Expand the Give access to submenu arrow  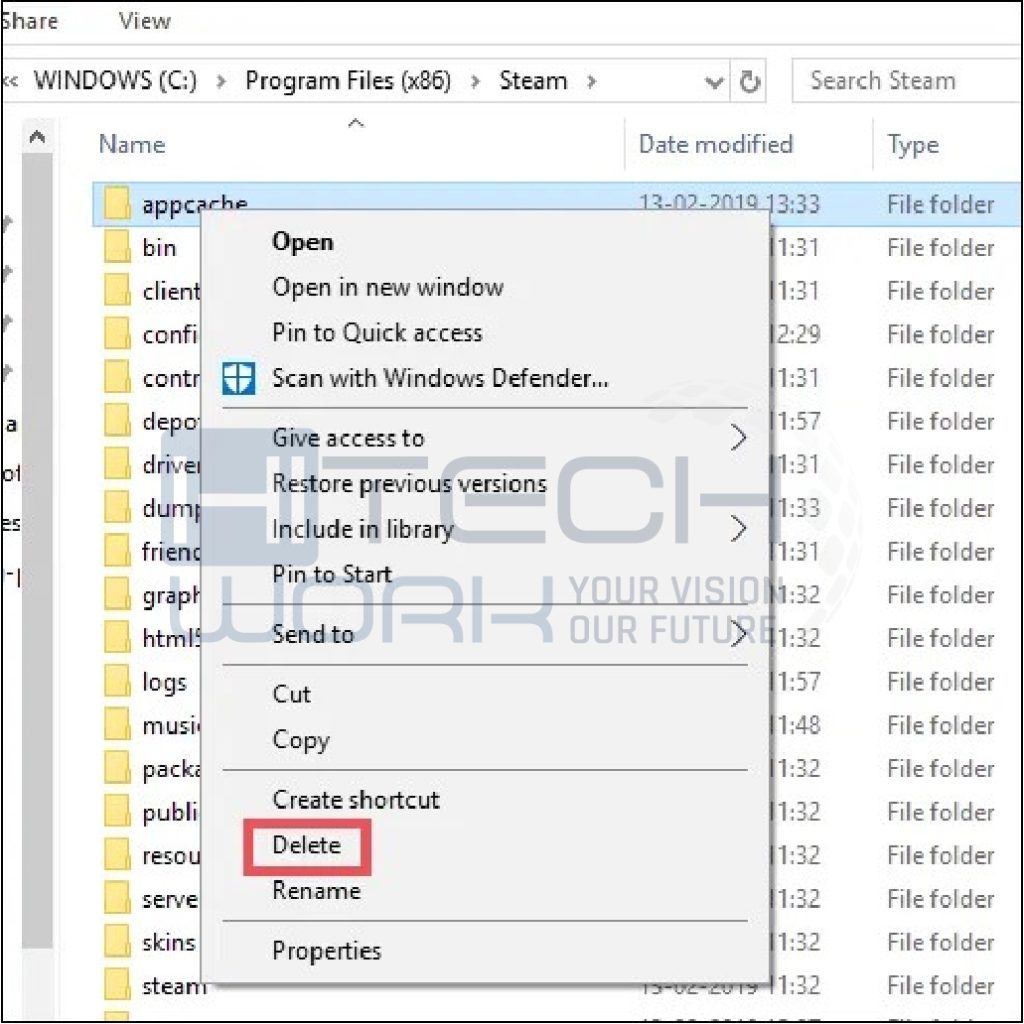[738, 438]
